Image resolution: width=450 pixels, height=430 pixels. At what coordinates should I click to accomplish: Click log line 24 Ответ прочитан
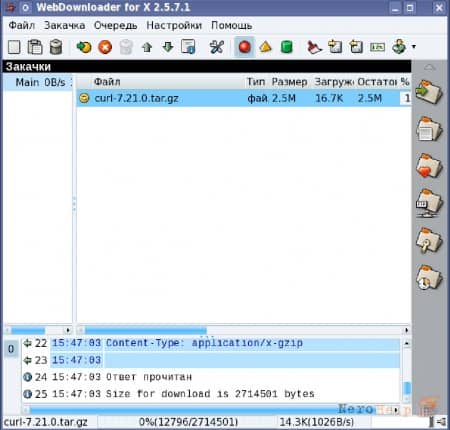click(x=212, y=377)
